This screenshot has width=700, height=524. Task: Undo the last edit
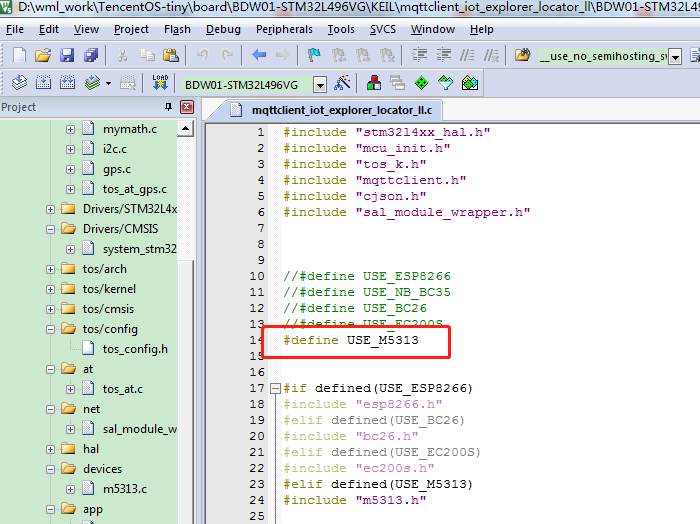click(203, 55)
